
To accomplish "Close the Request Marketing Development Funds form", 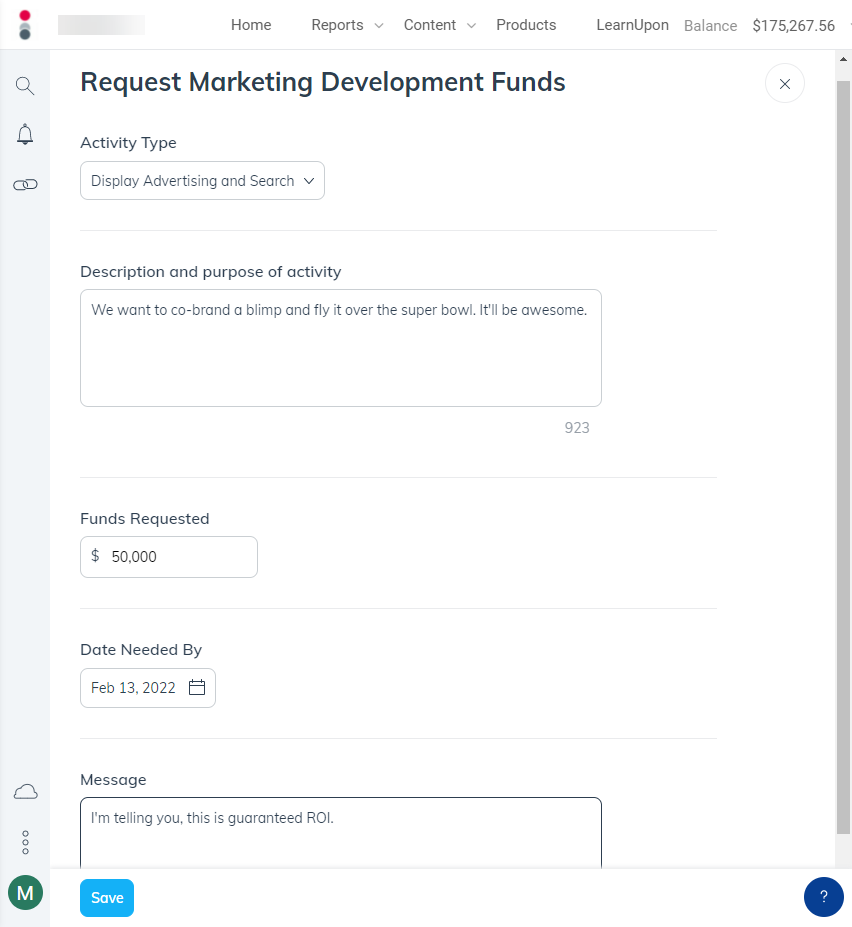I will [x=784, y=84].
